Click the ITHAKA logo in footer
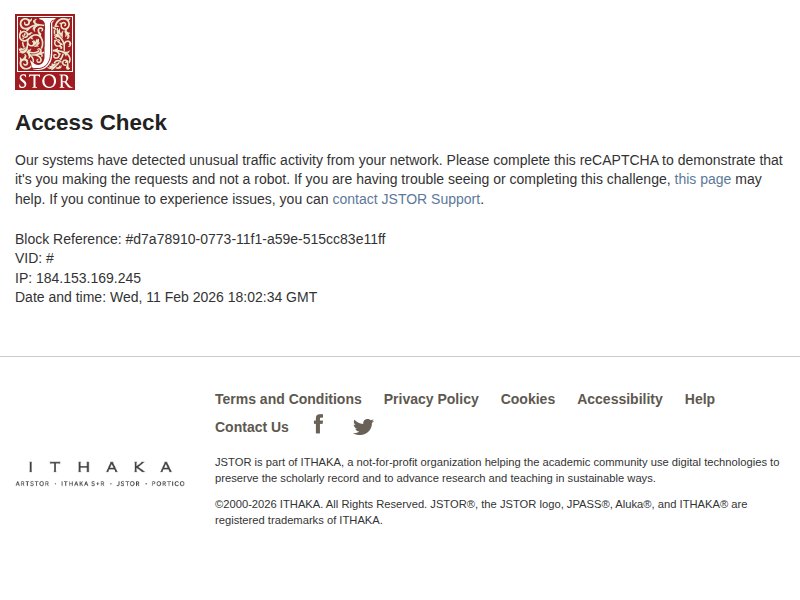The image size is (800, 600). coord(100,467)
